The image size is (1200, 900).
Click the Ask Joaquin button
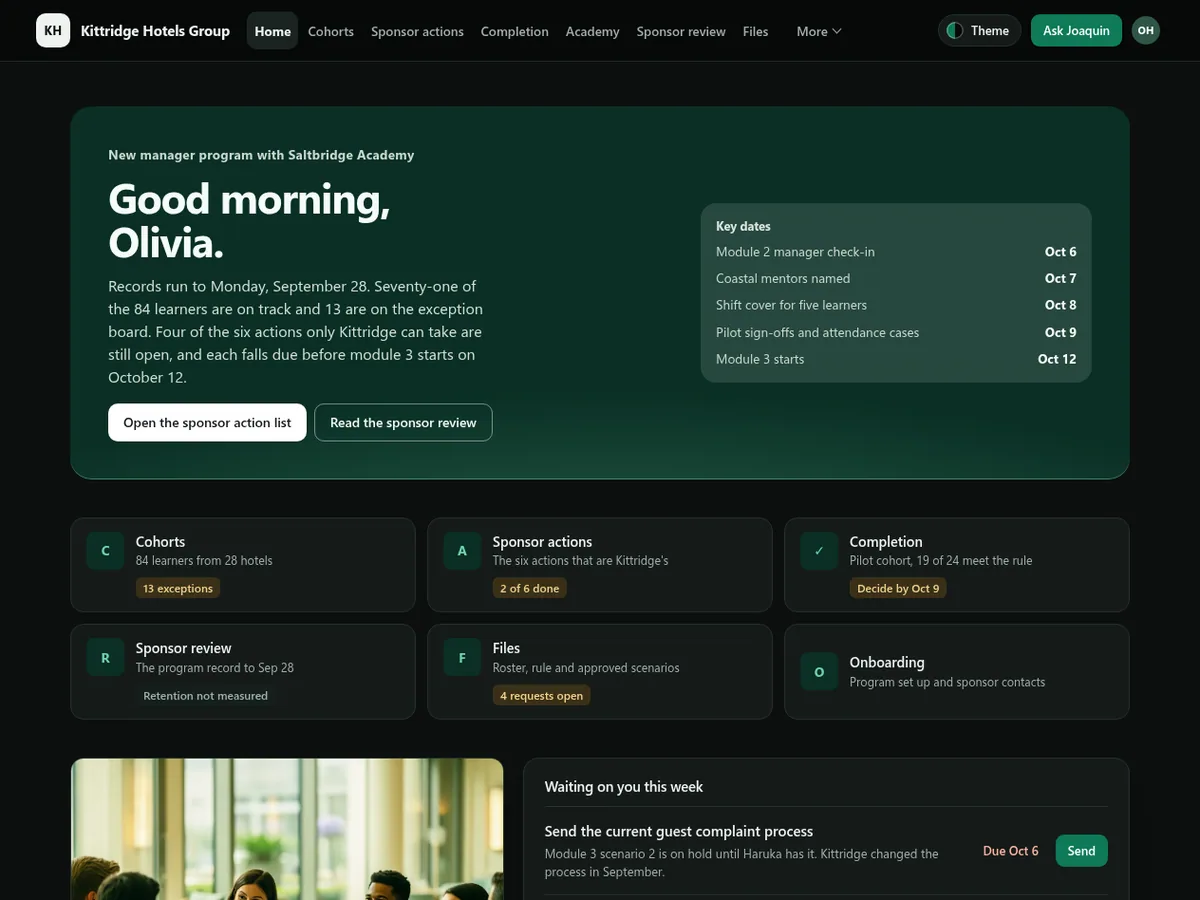[x=1076, y=31]
